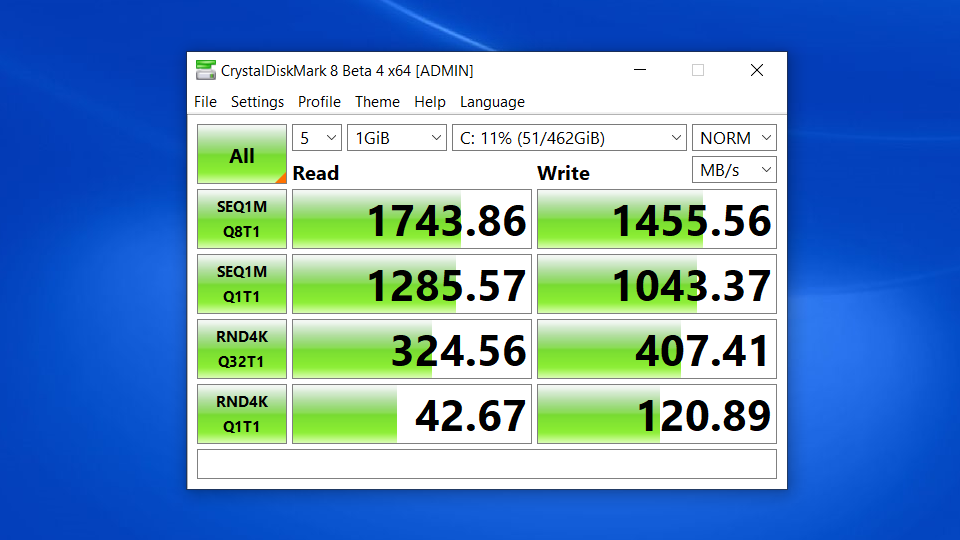The image size is (960, 540).
Task: Close the CrystalDiskMark window
Action: pyautogui.click(x=757, y=70)
